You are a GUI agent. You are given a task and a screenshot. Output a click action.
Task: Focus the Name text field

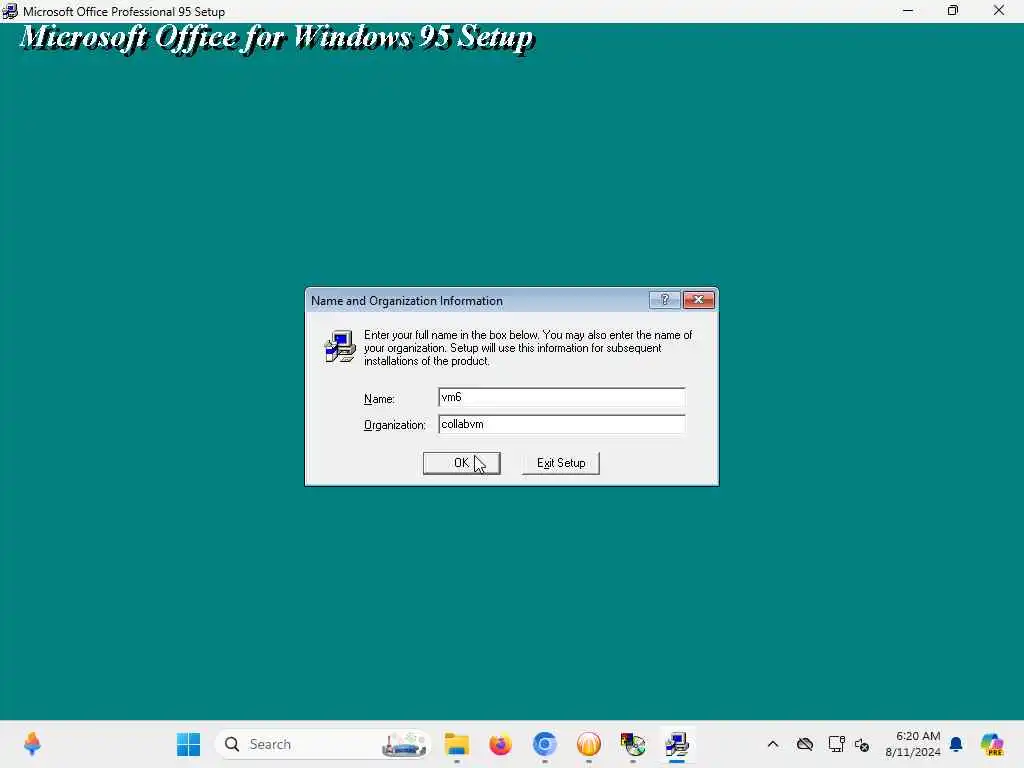point(562,397)
